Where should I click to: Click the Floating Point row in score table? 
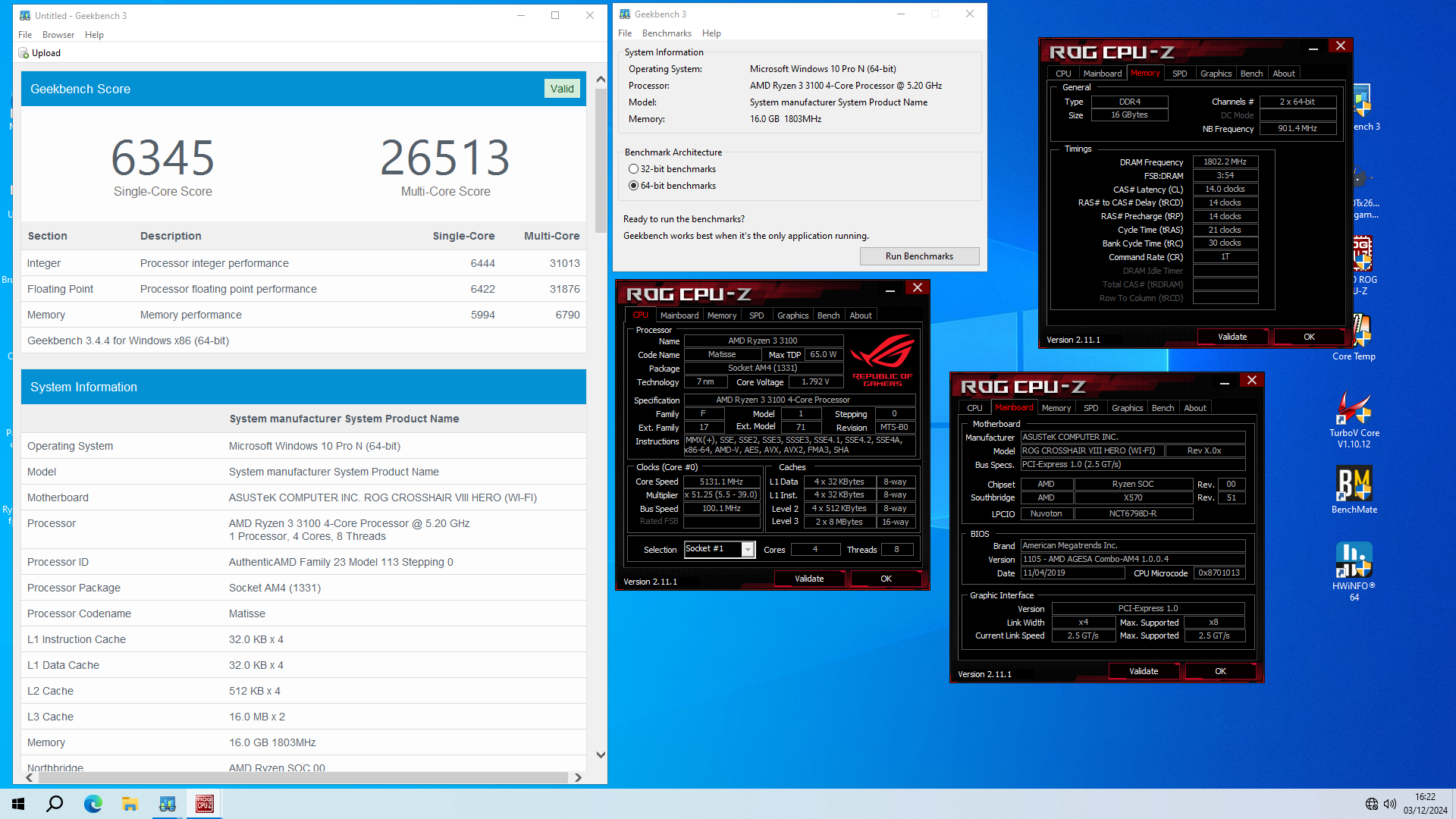pos(303,289)
